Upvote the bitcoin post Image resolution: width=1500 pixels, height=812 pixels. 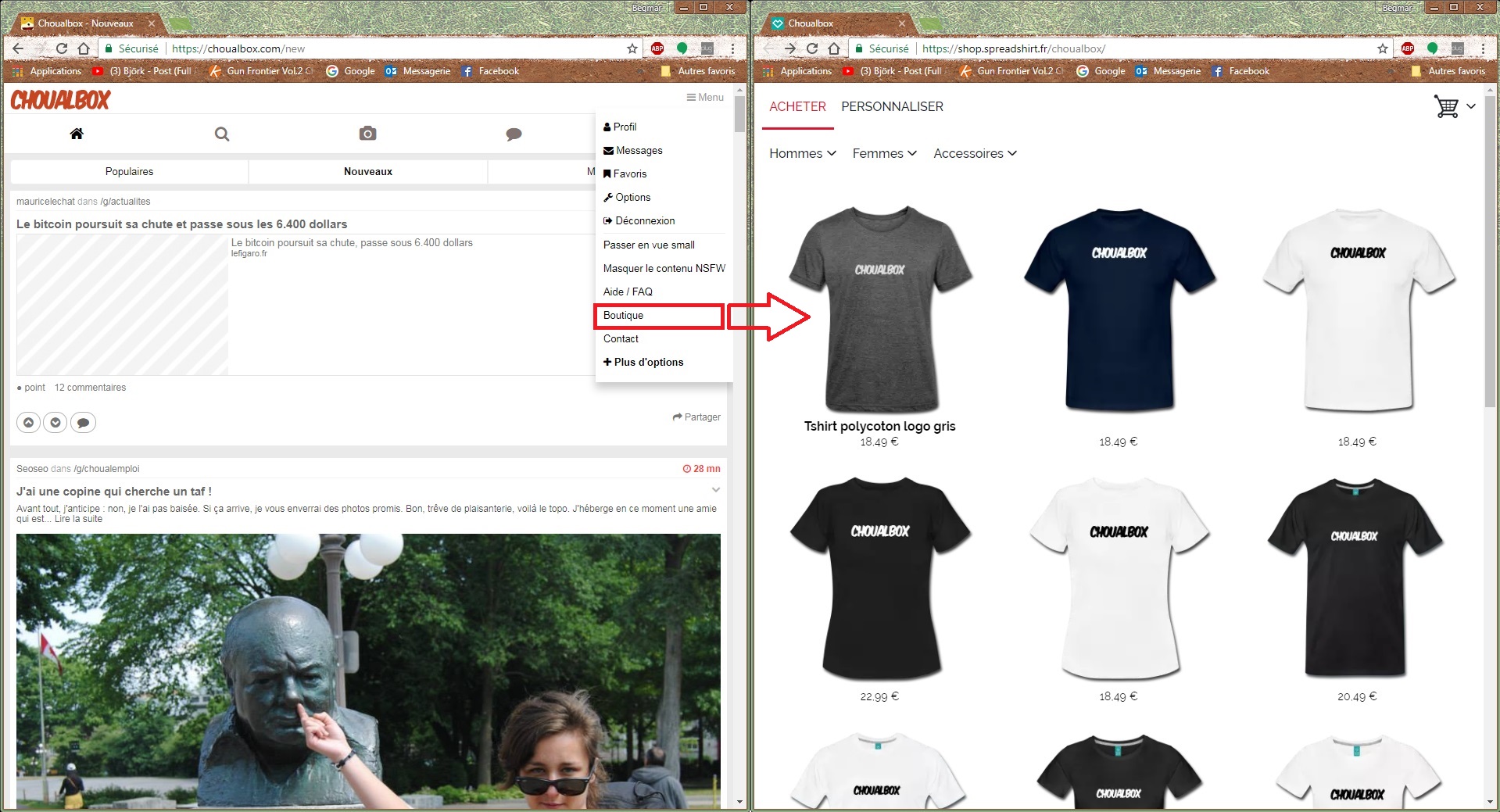pos(29,423)
